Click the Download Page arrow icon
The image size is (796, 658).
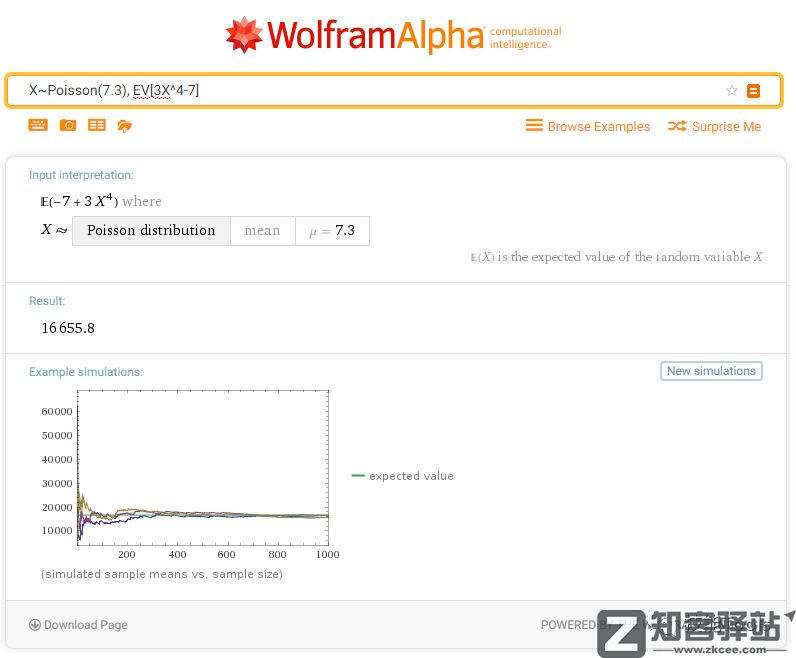pyautogui.click(x=35, y=625)
